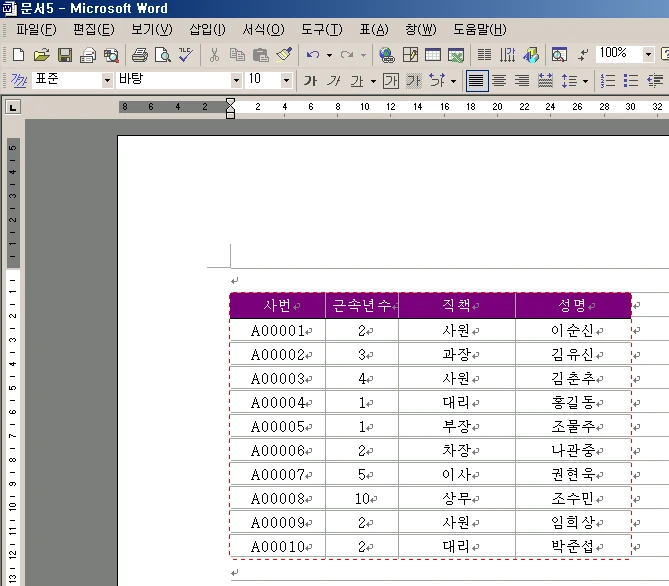Toggle justify alignment button

[x=476, y=80]
